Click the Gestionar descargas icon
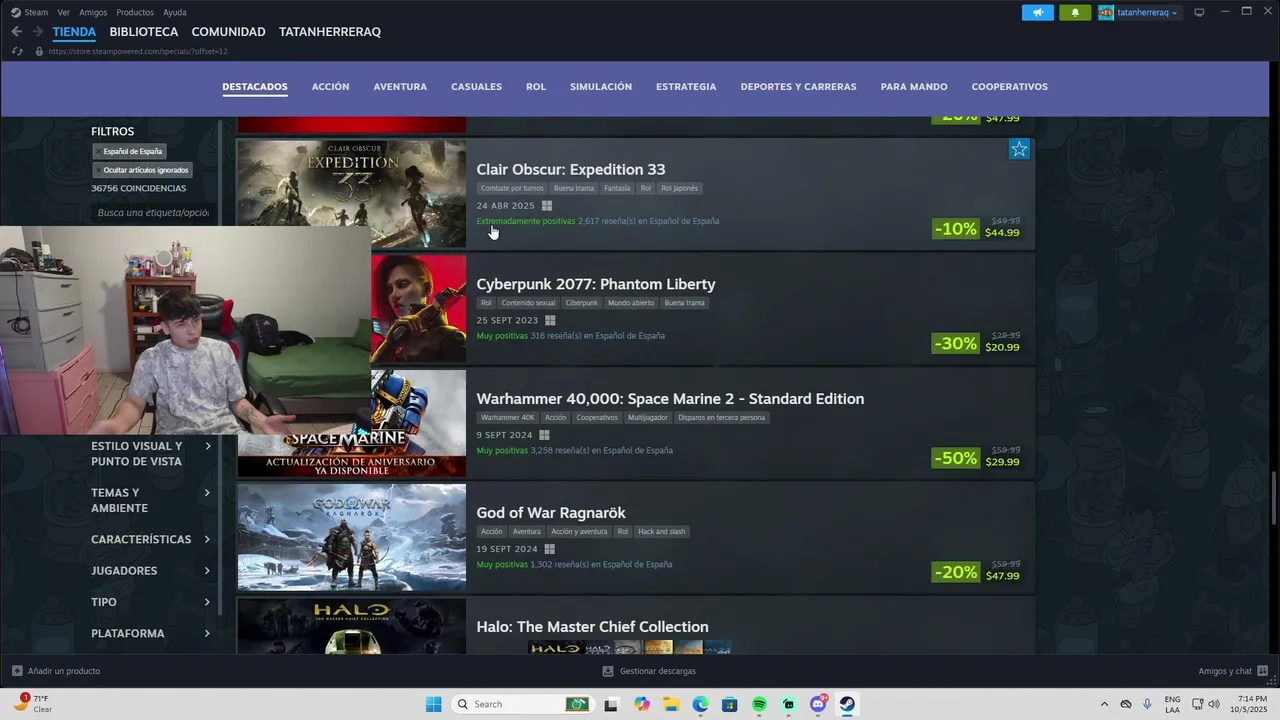The height and width of the screenshot is (720, 1280). click(608, 671)
